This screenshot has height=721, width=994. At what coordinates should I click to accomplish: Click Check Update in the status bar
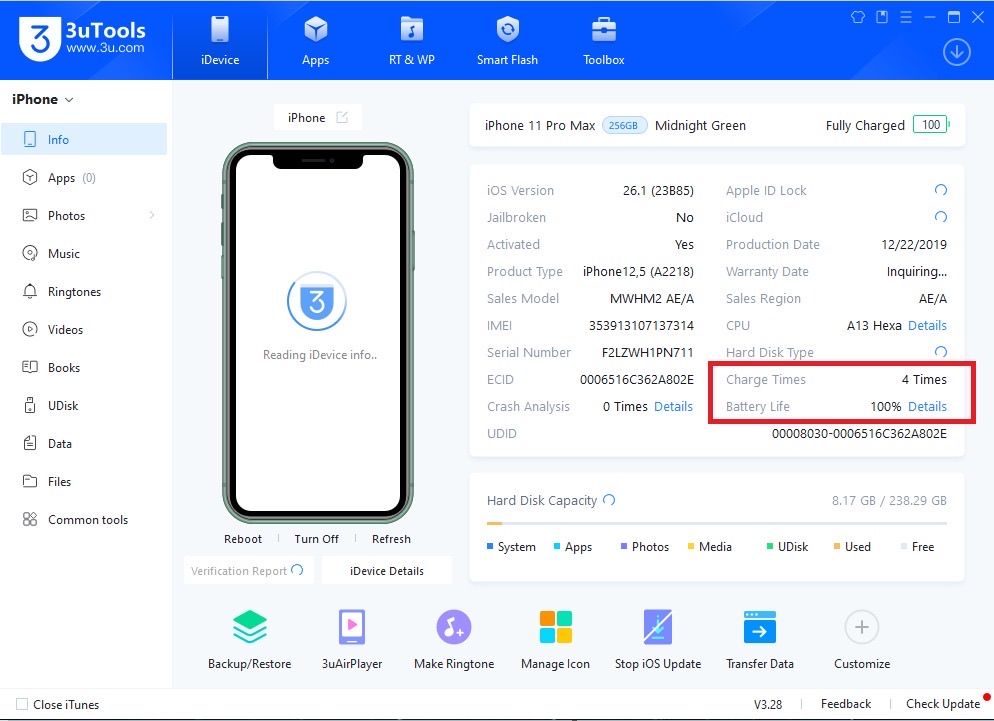pos(942,704)
